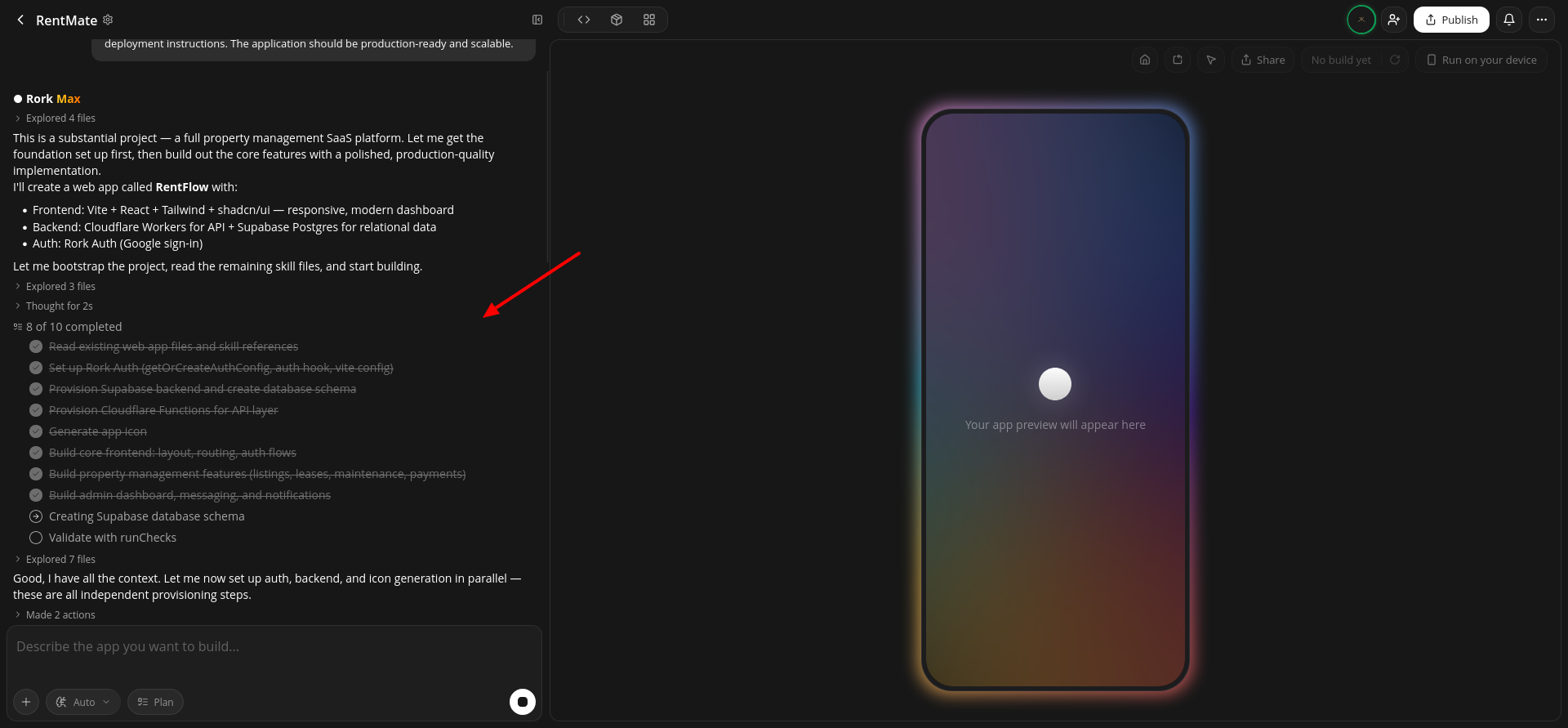
Task: Expand Explored 3 files
Action: point(55,287)
